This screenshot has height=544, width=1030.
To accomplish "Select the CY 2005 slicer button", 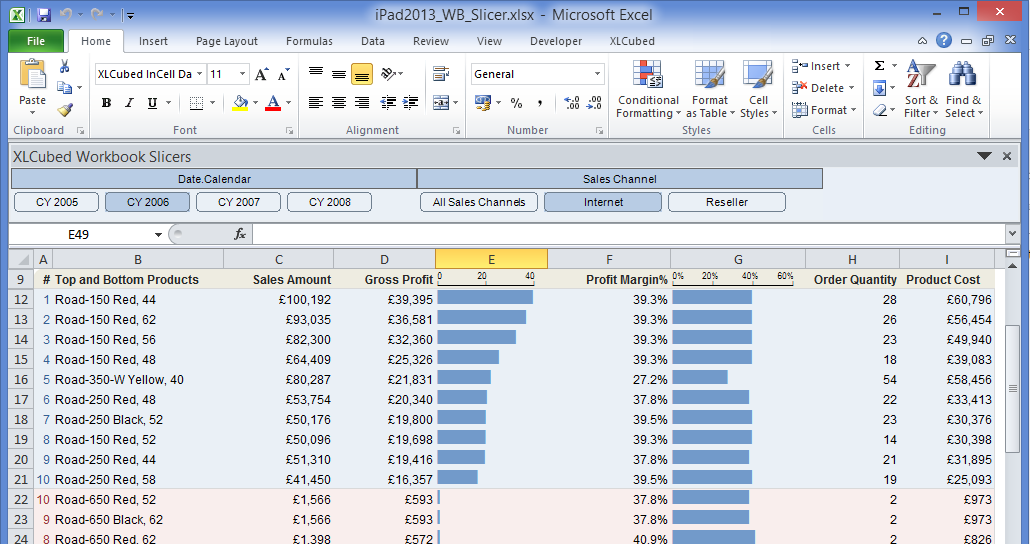I will coord(56,202).
